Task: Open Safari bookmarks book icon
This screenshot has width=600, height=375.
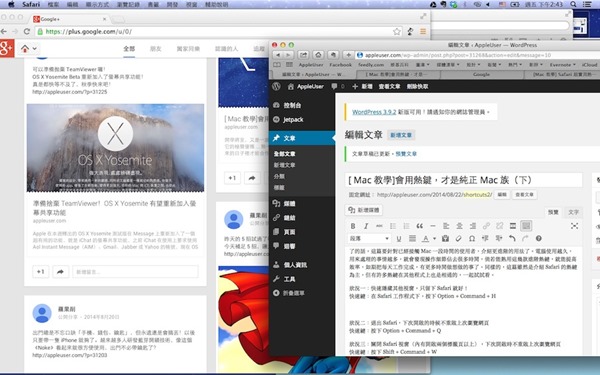Action: 277,65
